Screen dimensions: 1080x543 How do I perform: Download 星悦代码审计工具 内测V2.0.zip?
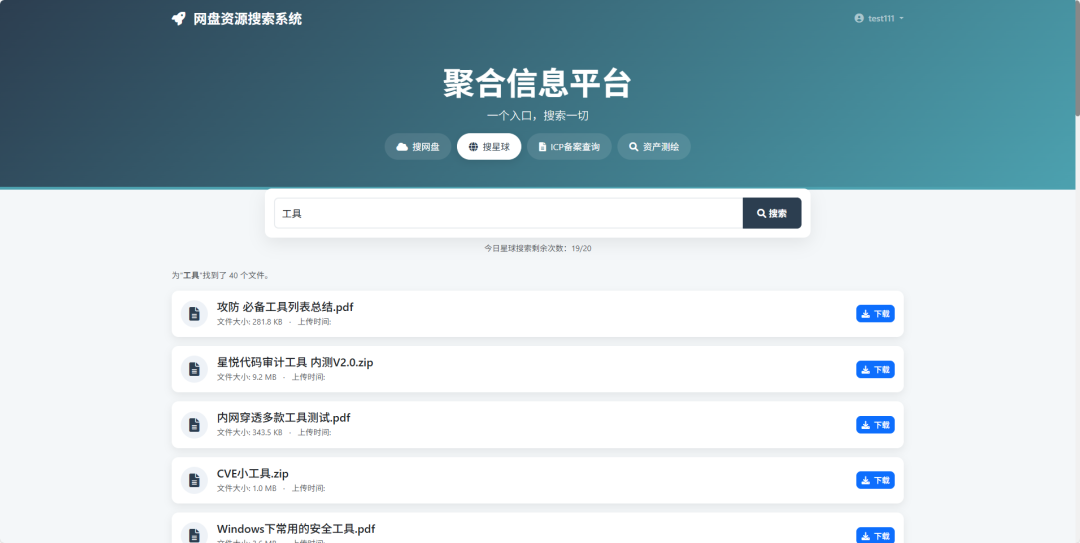click(x=875, y=369)
